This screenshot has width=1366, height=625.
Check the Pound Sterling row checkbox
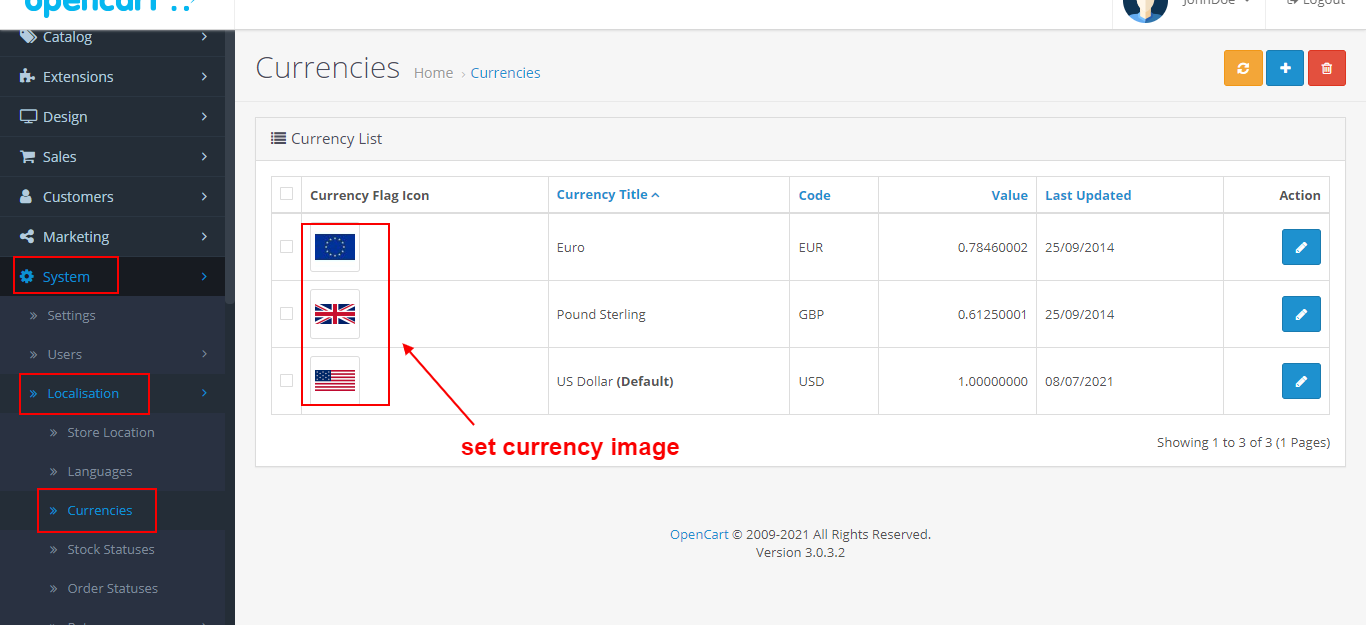click(287, 313)
